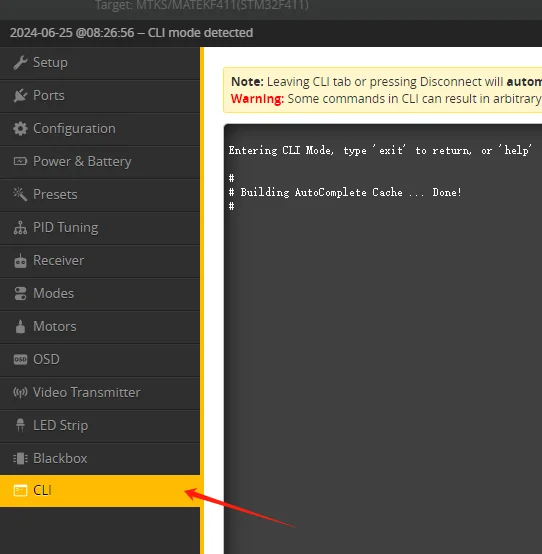This screenshot has height=554, width=542.
Task: Click the red Warning text in notice
Action: tap(257, 99)
